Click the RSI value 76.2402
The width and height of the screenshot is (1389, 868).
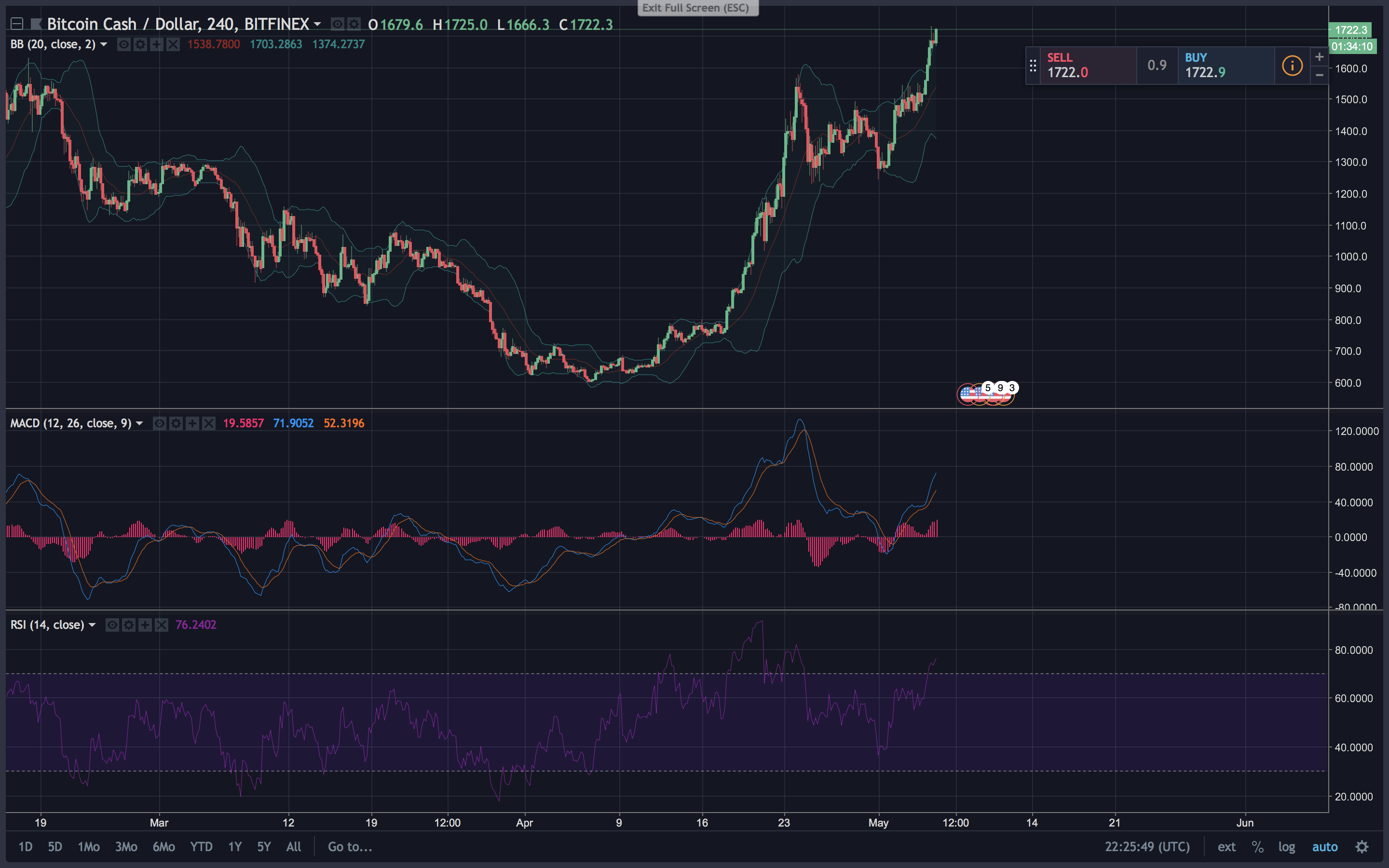196,624
